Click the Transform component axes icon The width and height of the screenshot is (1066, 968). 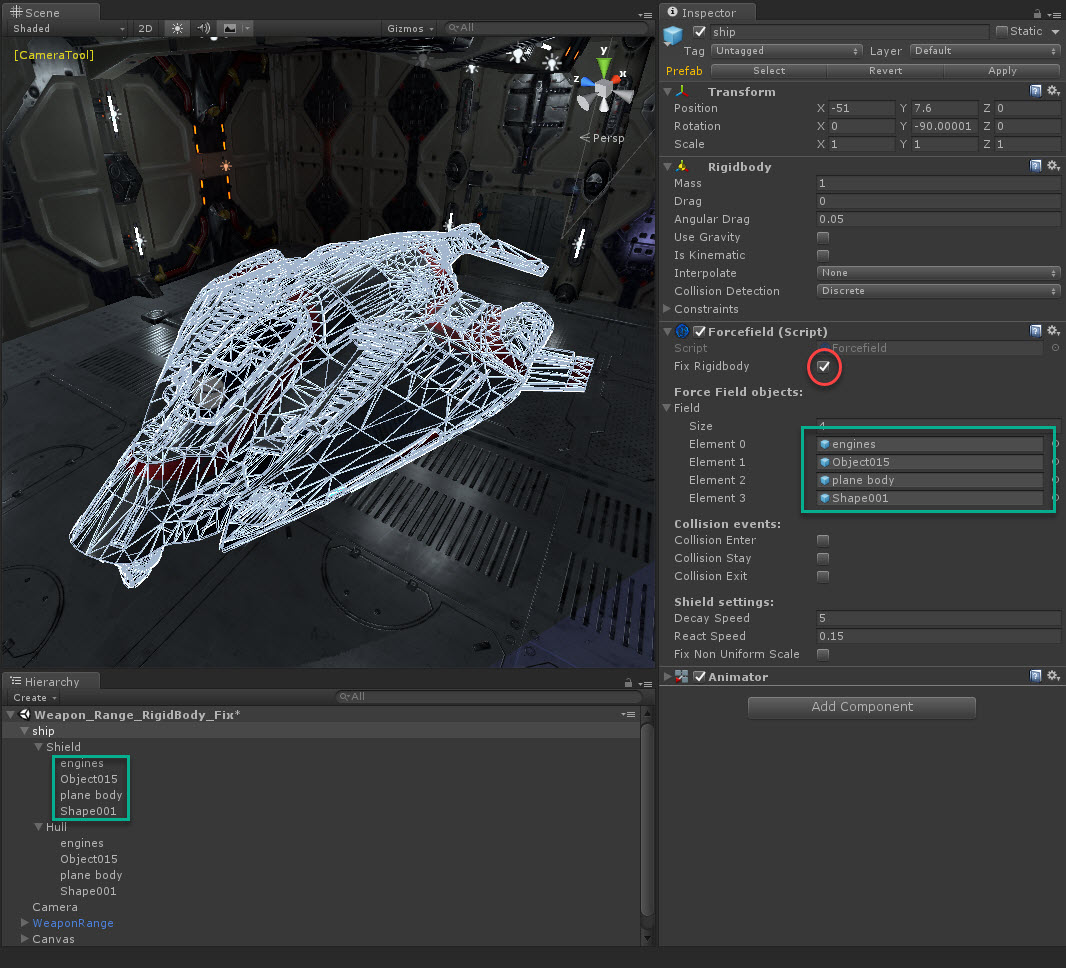click(683, 91)
